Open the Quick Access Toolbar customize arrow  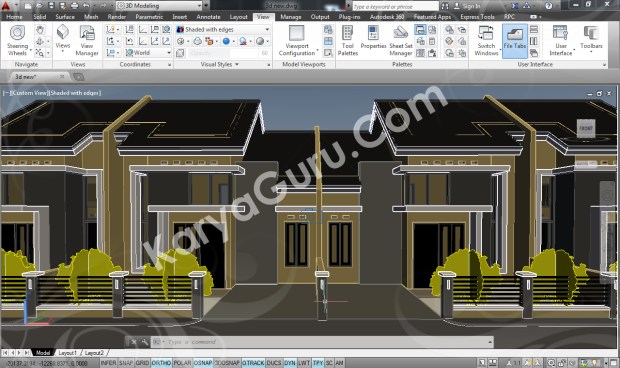(x=206, y=6)
